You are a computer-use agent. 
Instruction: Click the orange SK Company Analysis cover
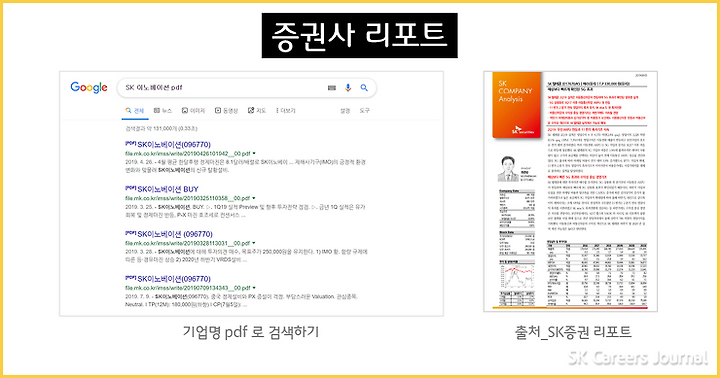click(517, 105)
